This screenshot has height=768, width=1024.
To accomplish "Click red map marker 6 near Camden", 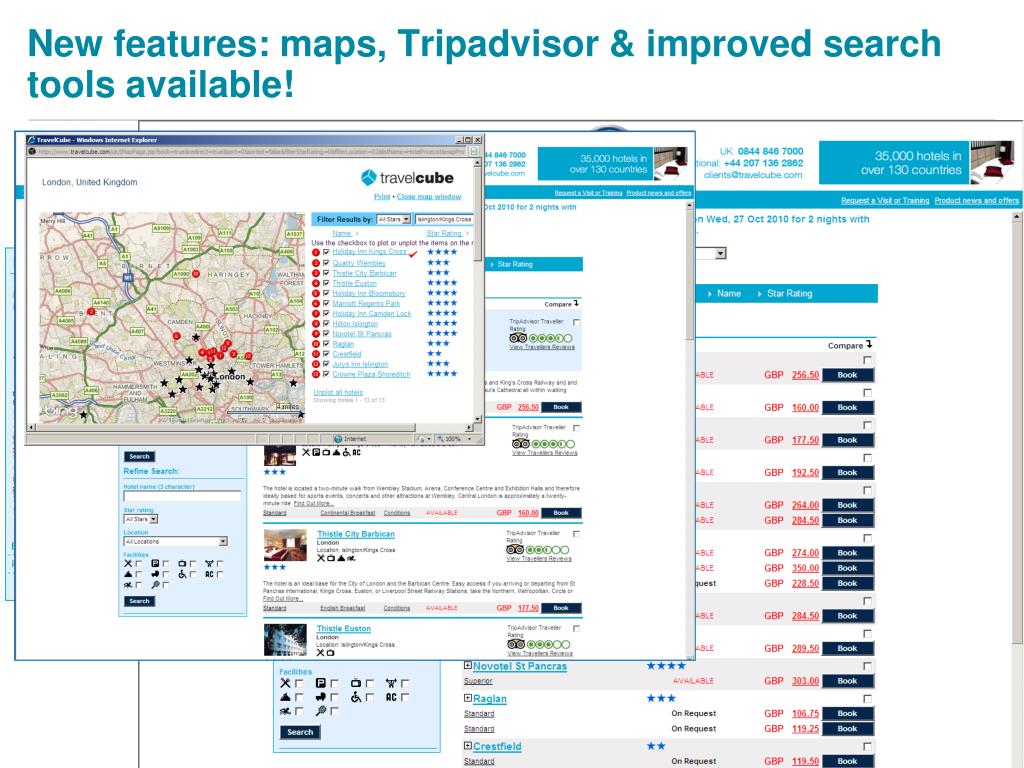I will click(x=176, y=336).
